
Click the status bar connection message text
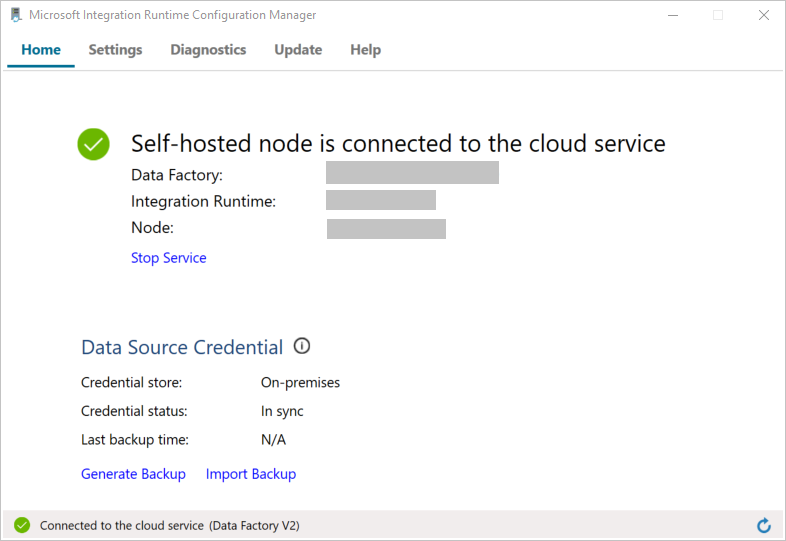(x=169, y=525)
